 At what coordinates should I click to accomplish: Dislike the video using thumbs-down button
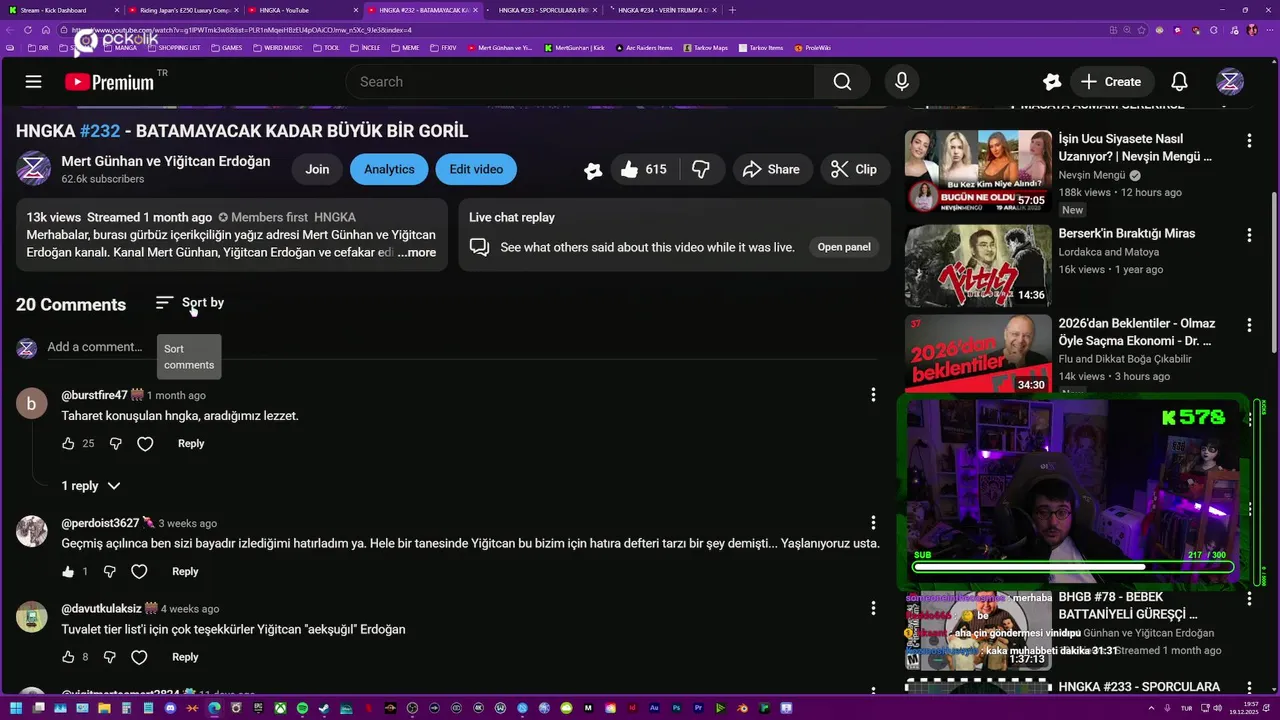point(701,170)
